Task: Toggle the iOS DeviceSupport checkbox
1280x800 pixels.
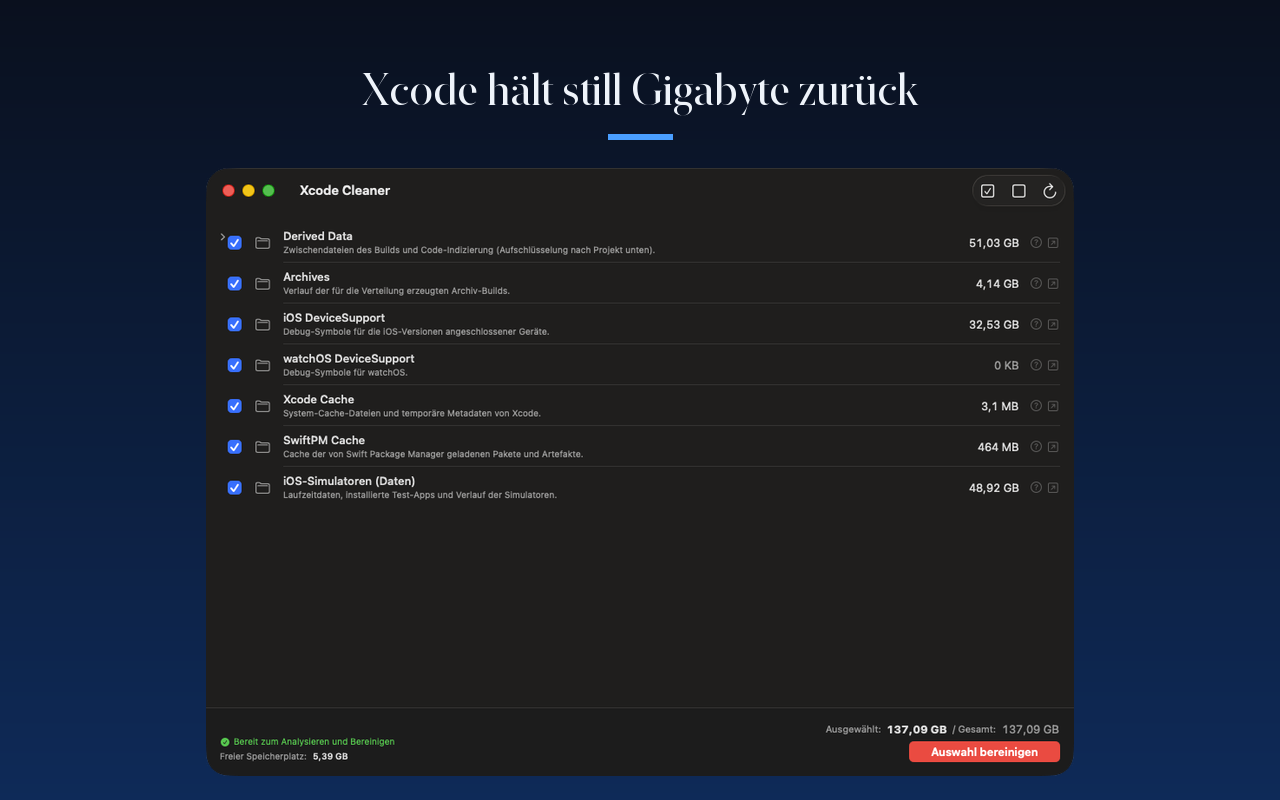Action: tap(235, 324)
